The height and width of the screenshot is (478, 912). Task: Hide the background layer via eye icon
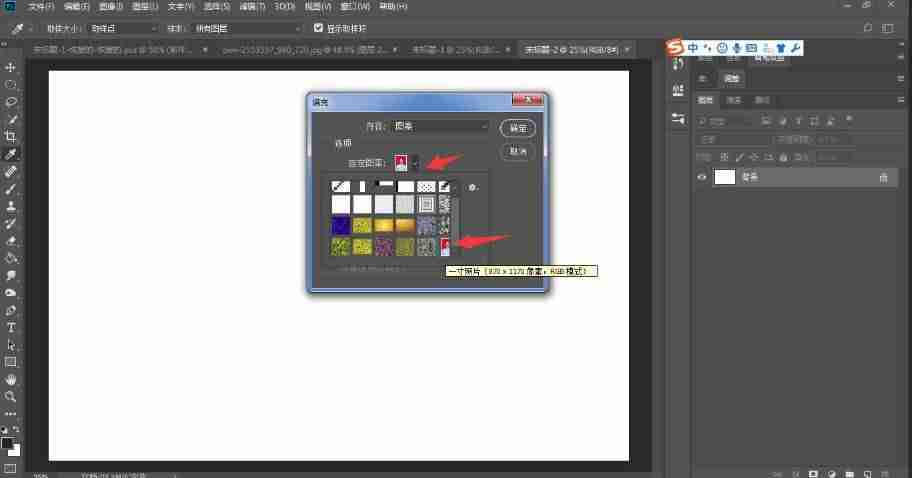click(x=701, y=177)
